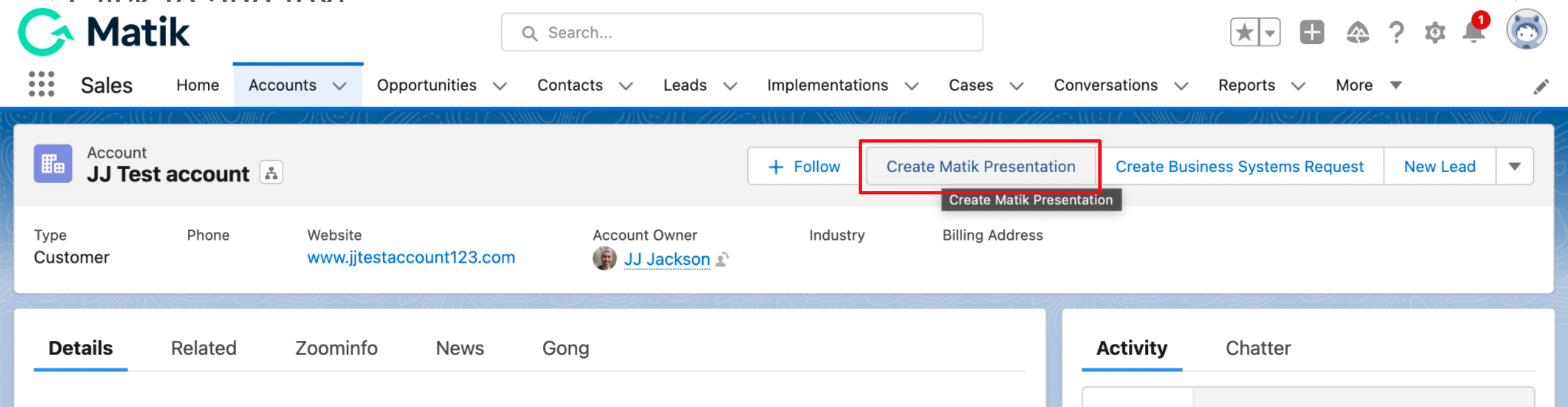Open the Trailhead guidance icon
Viewport: 1568px width, 407px height.
1357,33
